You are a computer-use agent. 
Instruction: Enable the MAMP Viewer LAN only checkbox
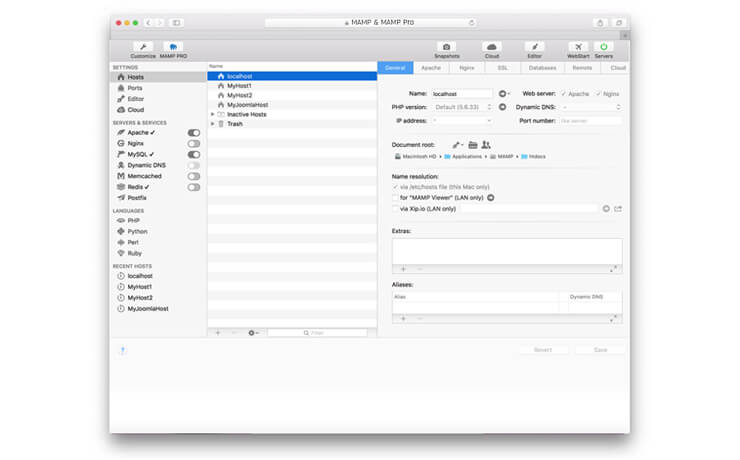coord(395,198)
